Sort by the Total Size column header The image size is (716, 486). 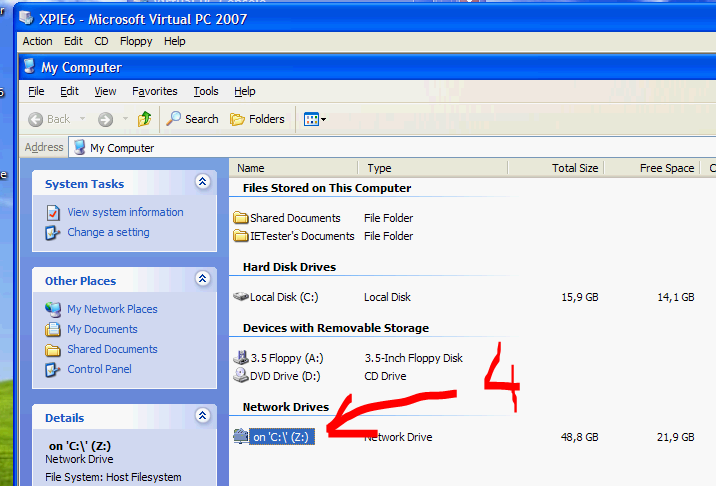pos(556,168)
